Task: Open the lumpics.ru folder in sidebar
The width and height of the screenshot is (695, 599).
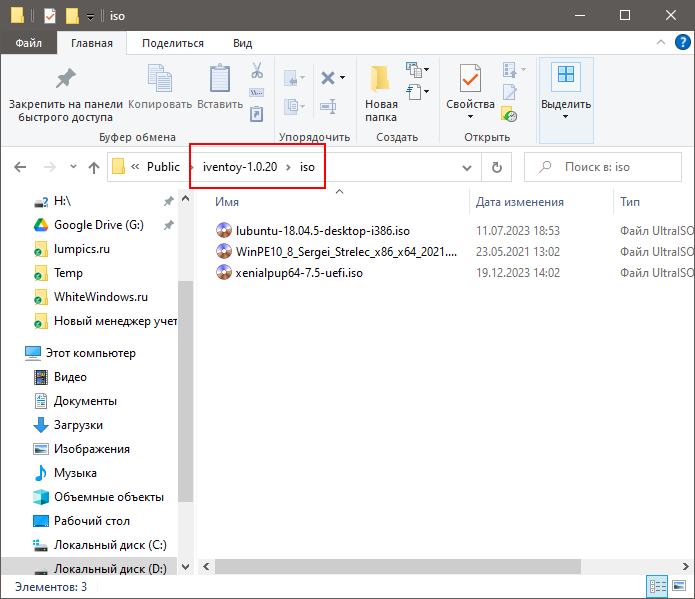Action: [x=82, y=249]
